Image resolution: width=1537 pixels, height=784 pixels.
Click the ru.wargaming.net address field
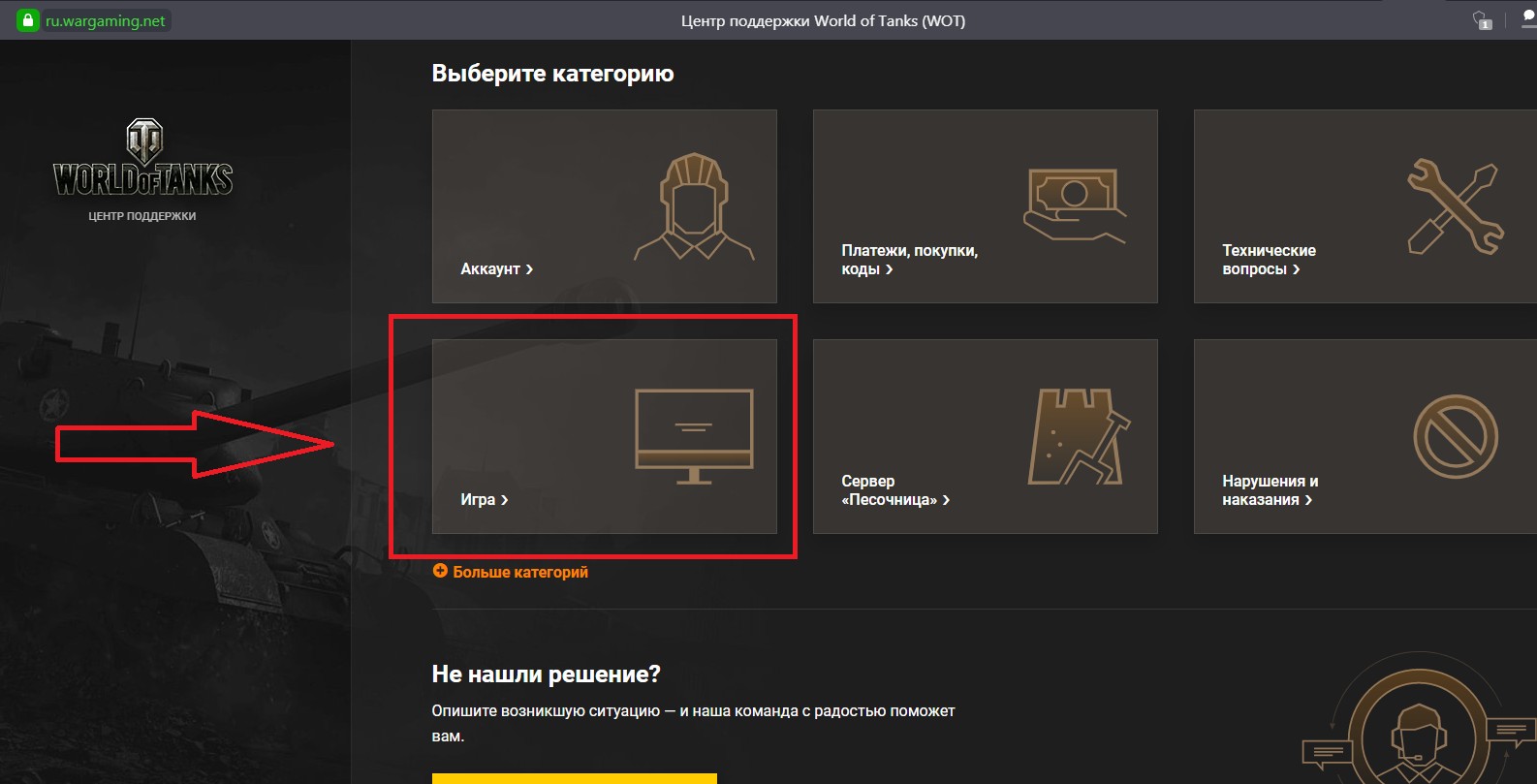point(106,20)
